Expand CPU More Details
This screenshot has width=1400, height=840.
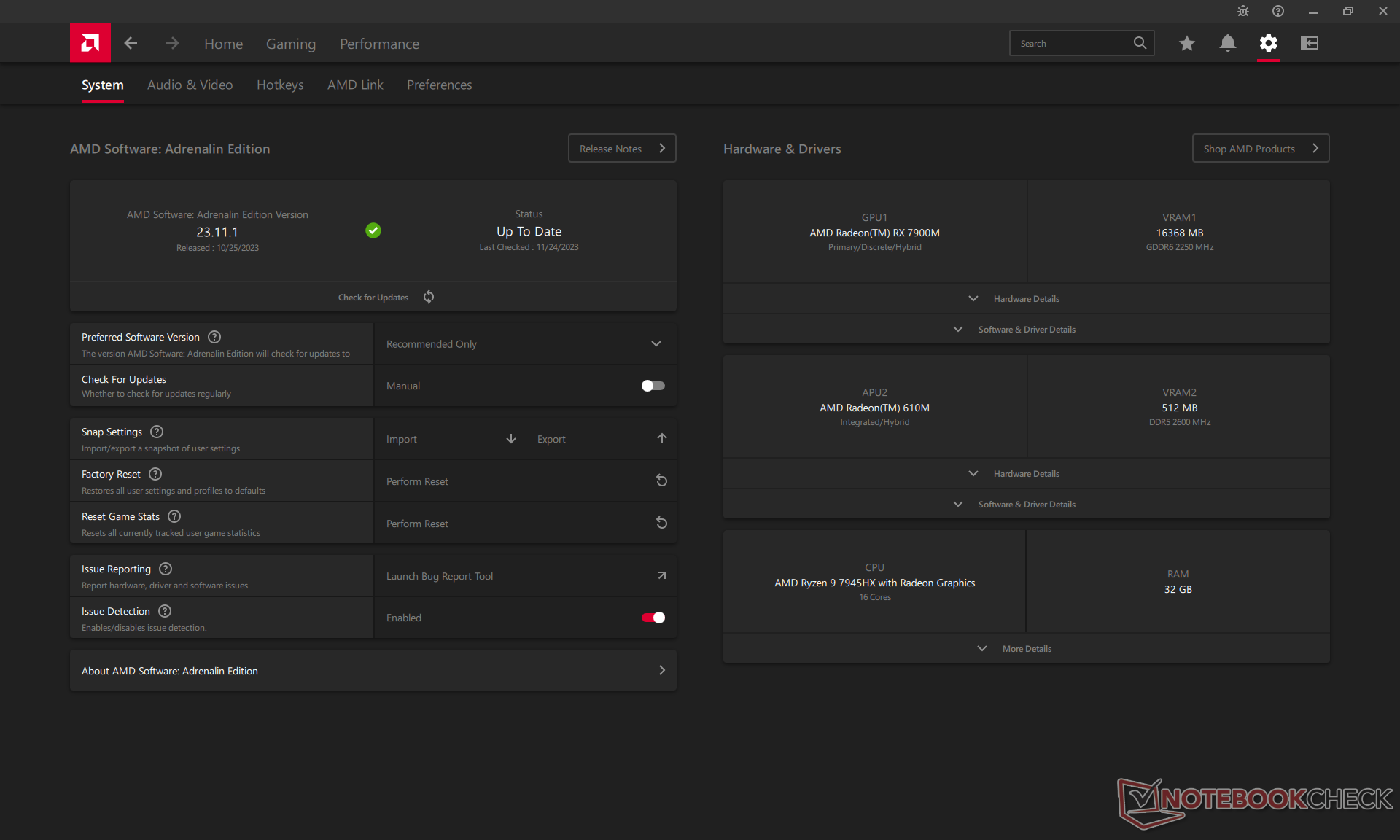pos(1026,649)
